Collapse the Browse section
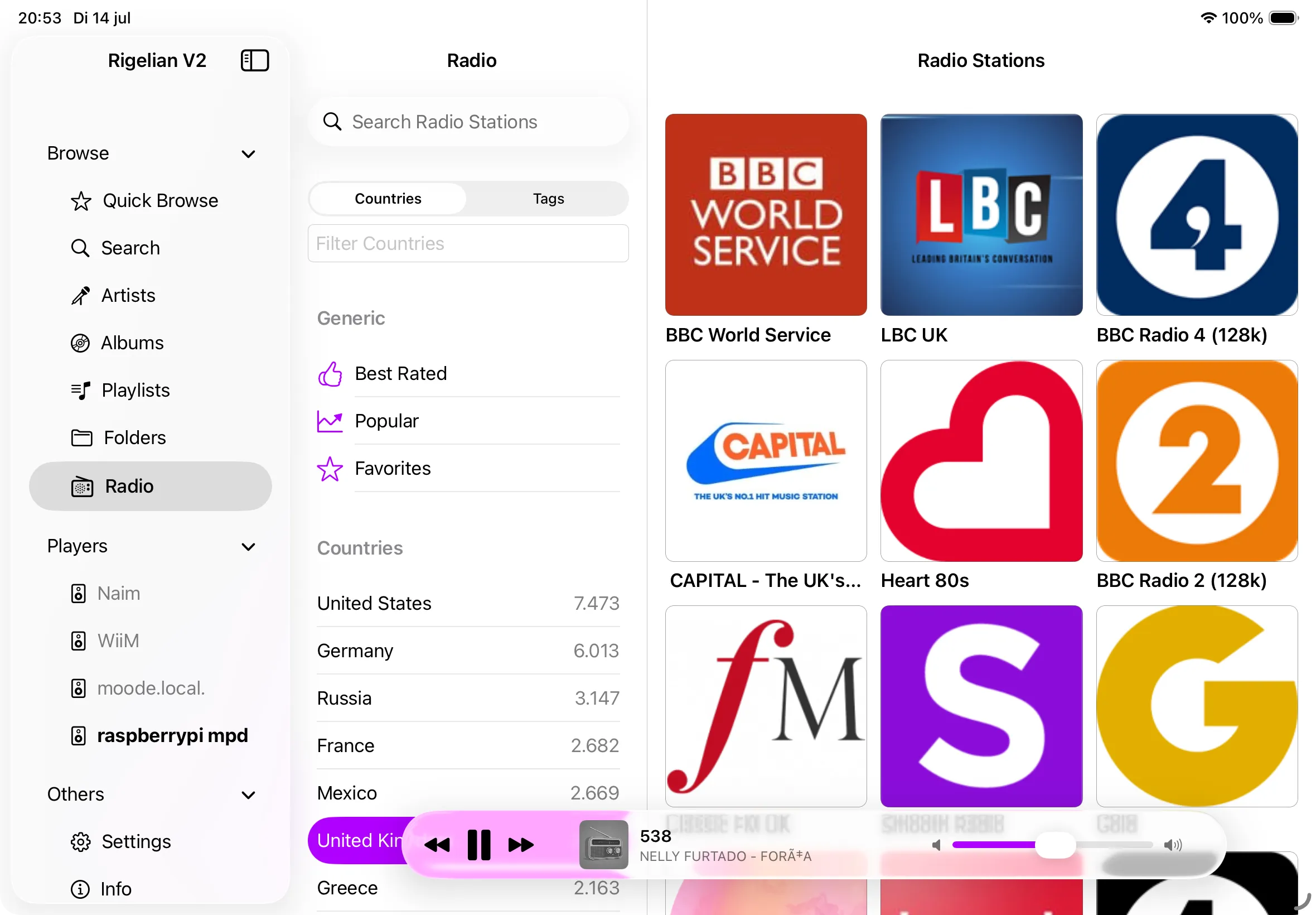This screenshot has height=915, width=1316. (248, 153)
